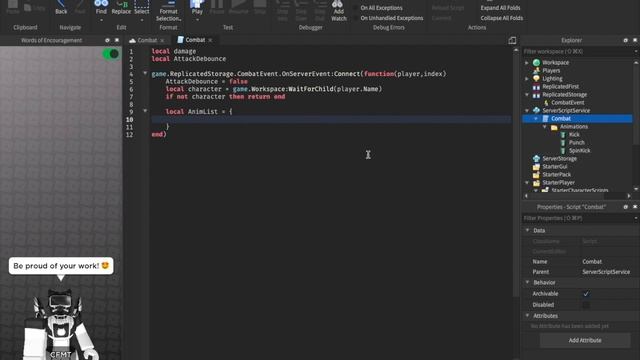Screen dimensions: 640x360
Task: Collapse ServerScriptService tree node
Action: (x=527, y=111)
